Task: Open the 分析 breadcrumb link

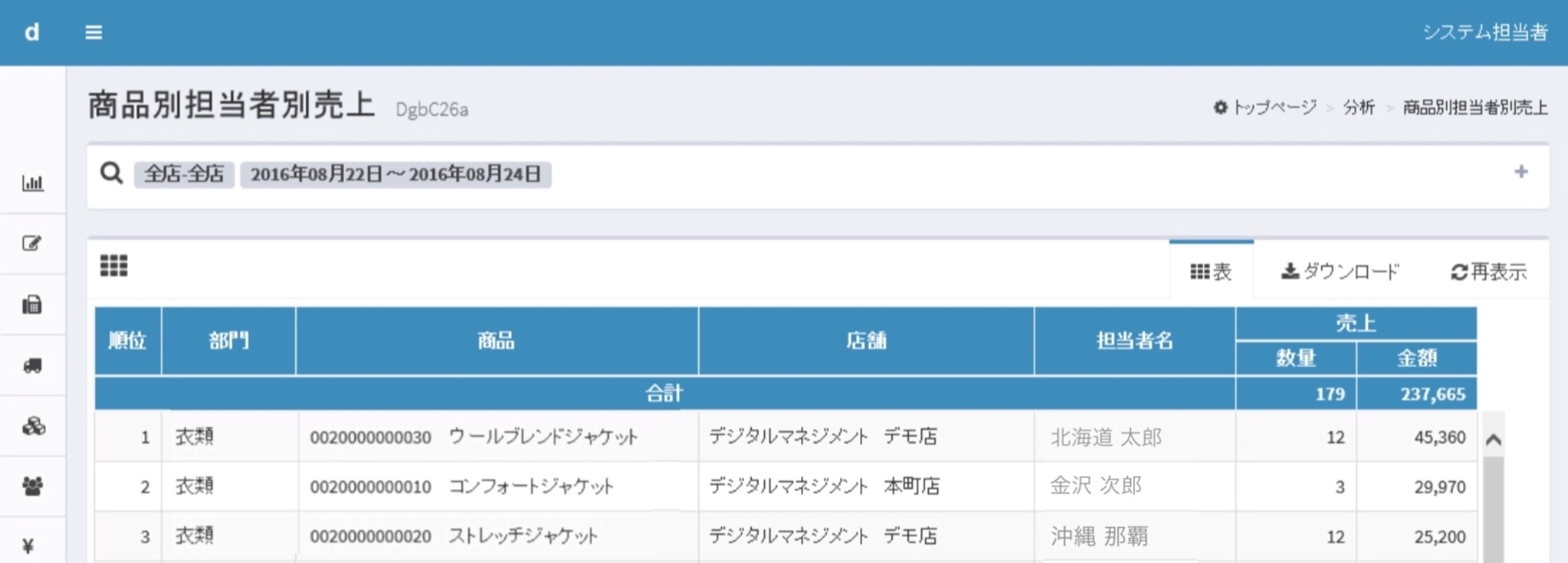Action: point(1359,107)
